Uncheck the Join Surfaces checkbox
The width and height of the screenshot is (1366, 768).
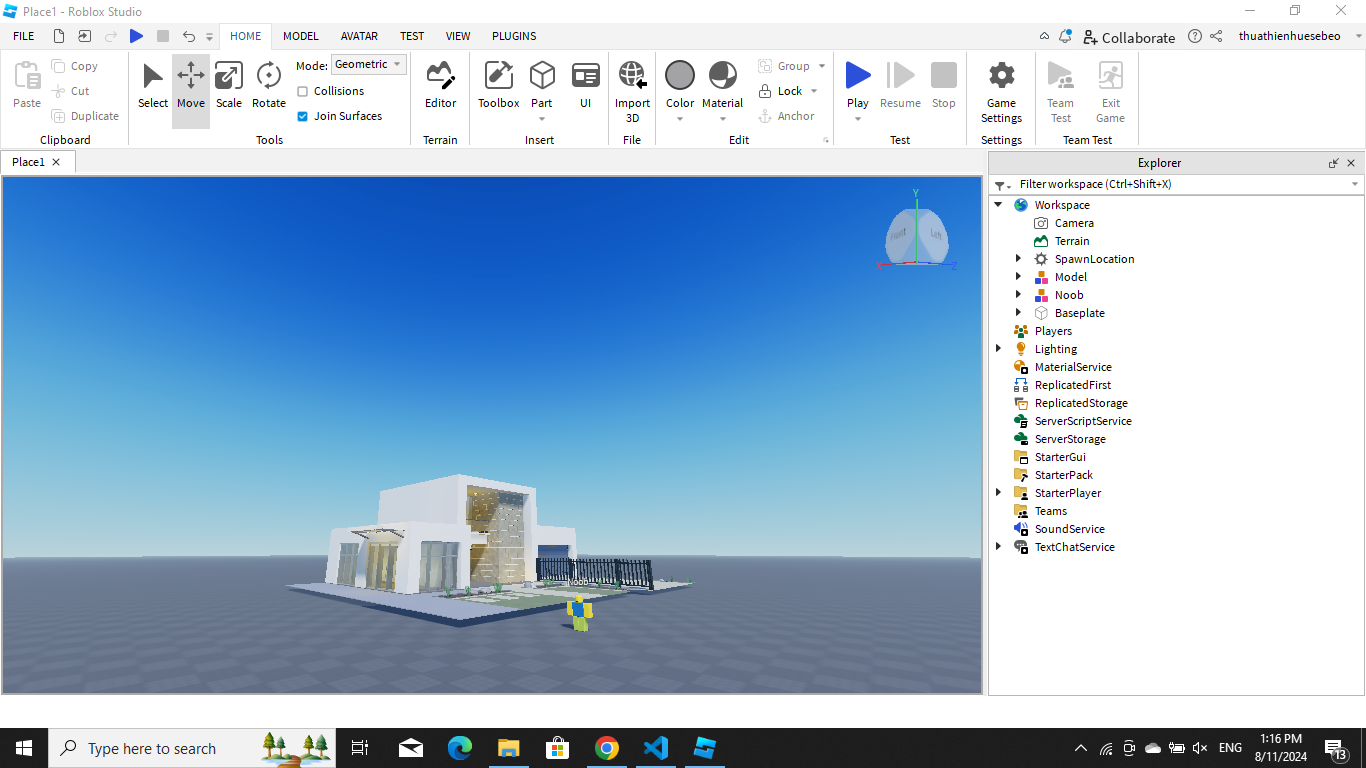pyautogui.click(x=303, y=116)
